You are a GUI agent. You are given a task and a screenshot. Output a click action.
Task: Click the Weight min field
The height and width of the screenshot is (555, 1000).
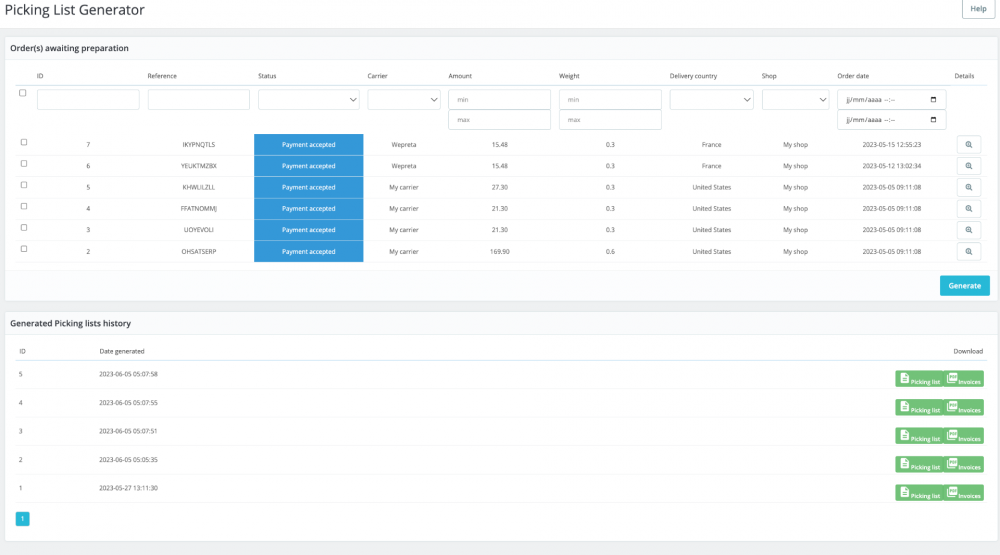(610, 100)
